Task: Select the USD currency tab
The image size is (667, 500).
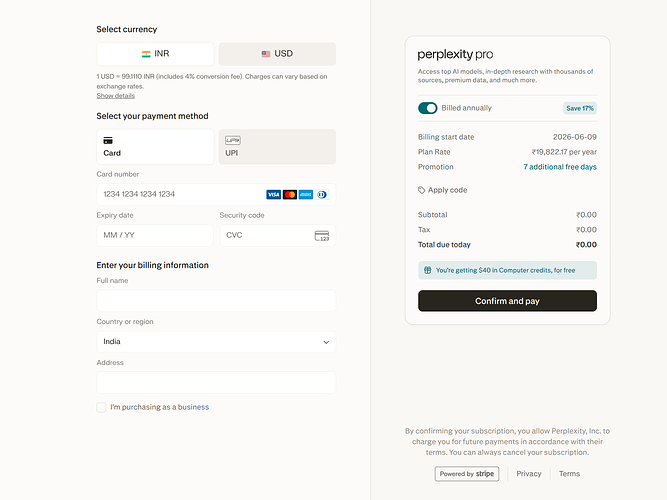Action: [277, 54]
